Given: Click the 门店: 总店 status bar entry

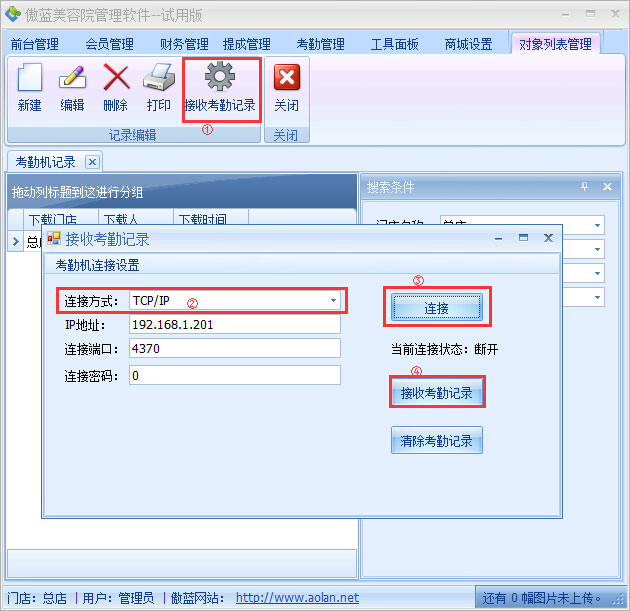Looking at the screenshot, I should click(37, 598).
